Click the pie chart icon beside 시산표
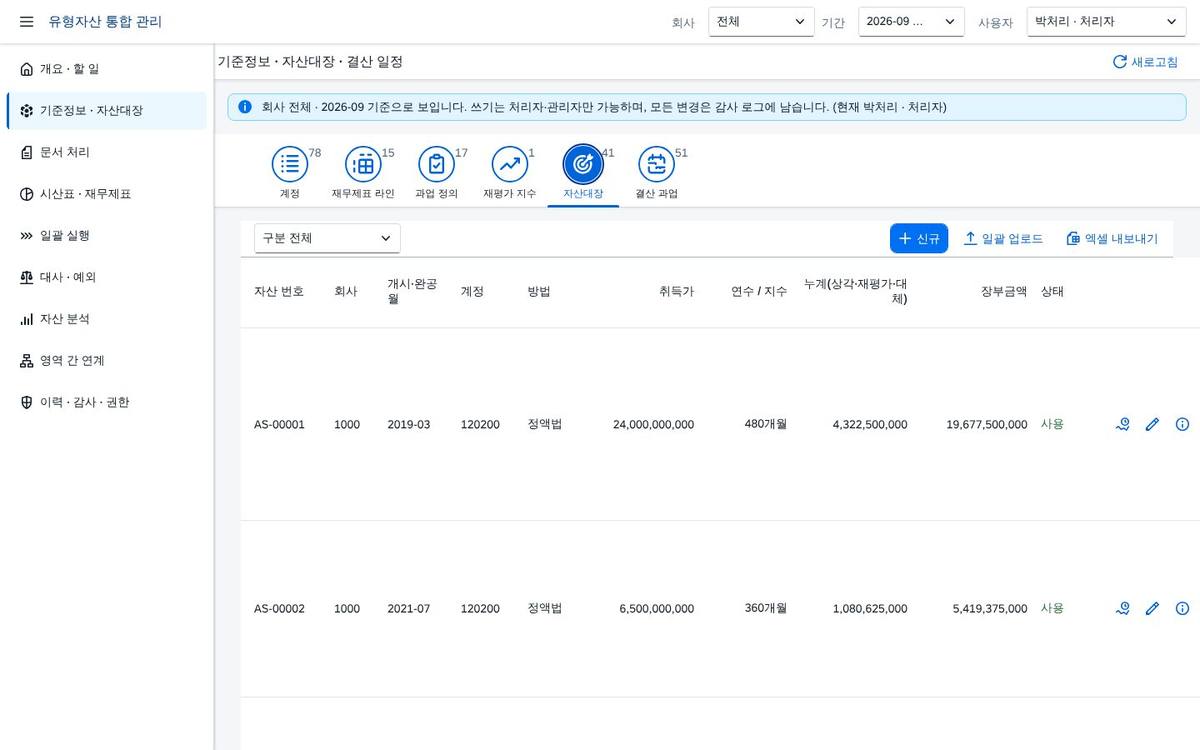Viewport: 1200px width, 750px height. coord(27,194)
